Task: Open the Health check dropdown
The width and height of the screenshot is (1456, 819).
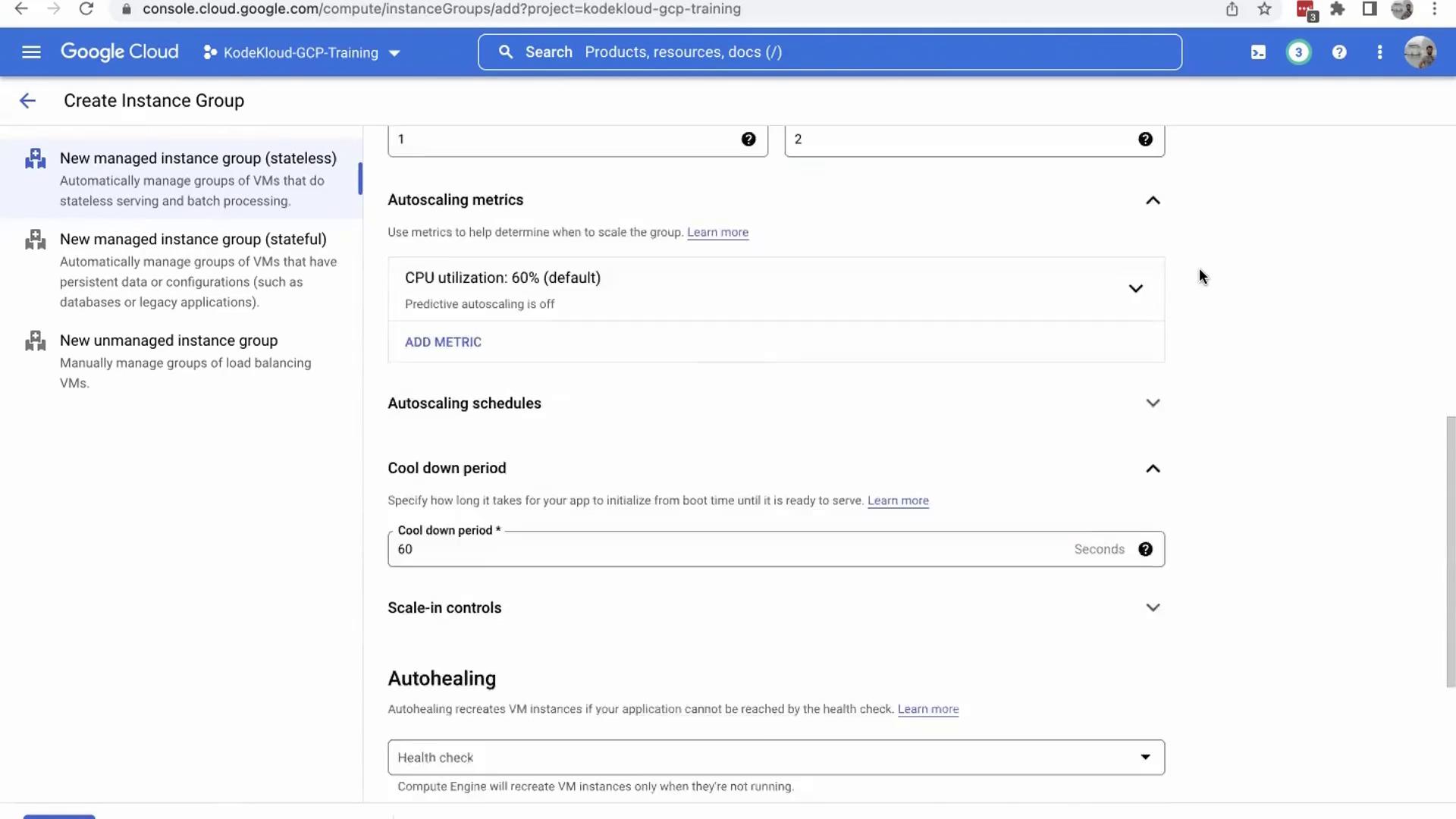Action: tap(775, 758)
